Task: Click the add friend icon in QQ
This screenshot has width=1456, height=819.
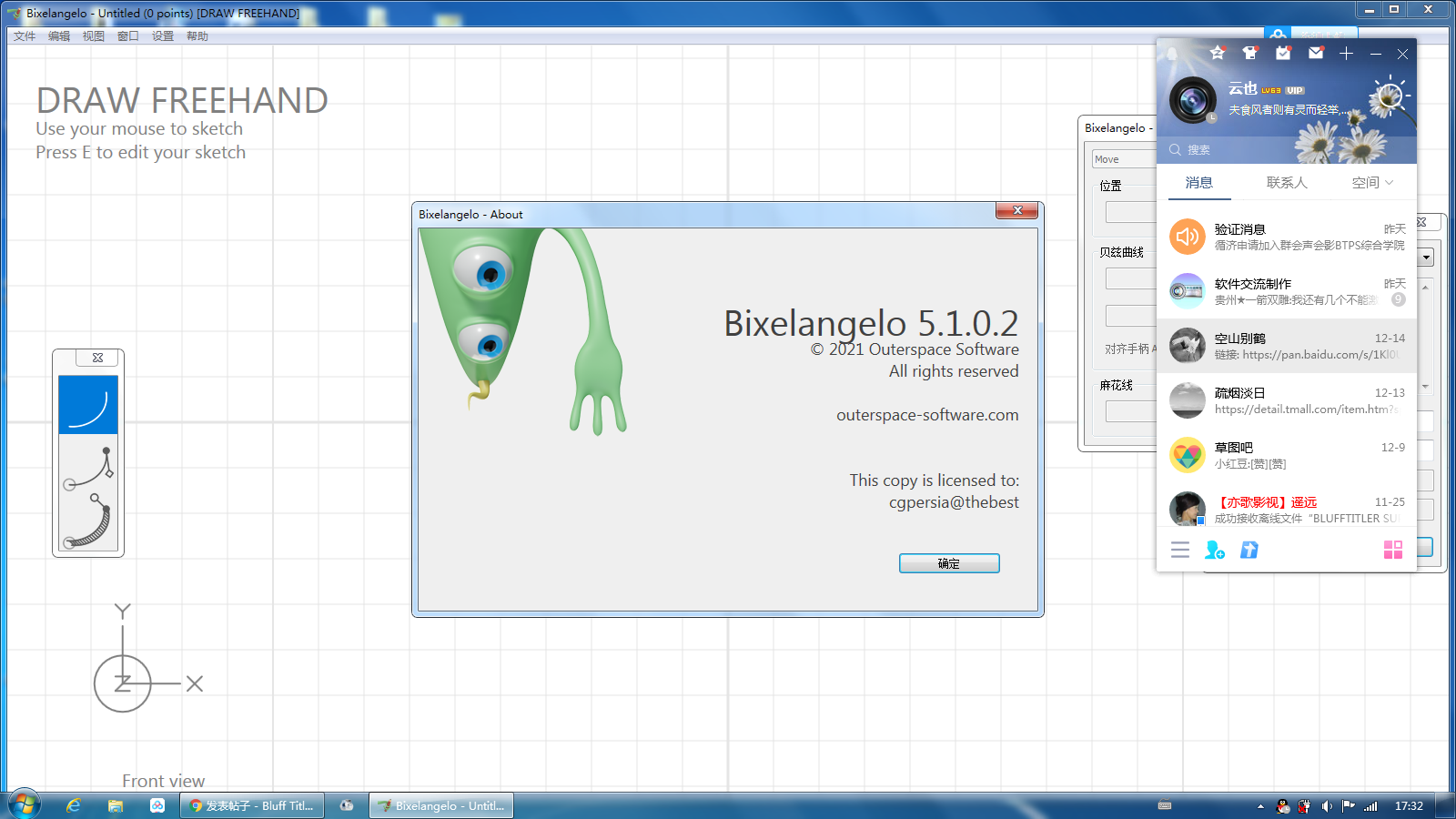Action: (1214, 550)
